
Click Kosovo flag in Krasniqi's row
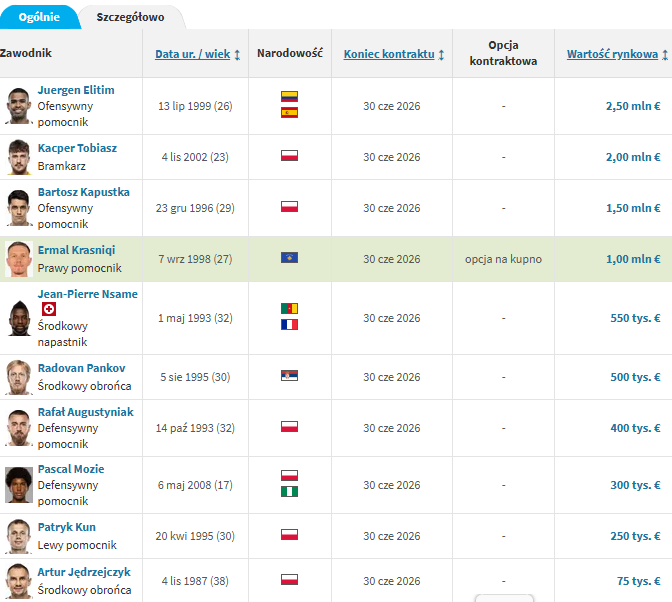point(289,258)
